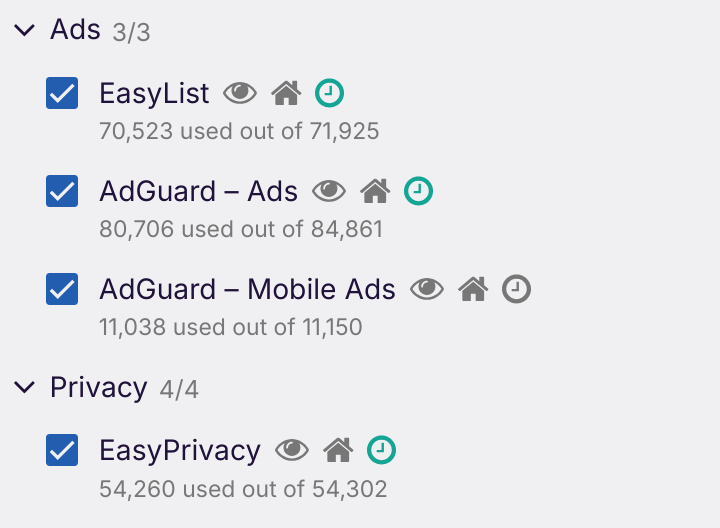The image size is (720, 528).
Task: Open EasyPrivacy home page icon
Action: (338, 450)
